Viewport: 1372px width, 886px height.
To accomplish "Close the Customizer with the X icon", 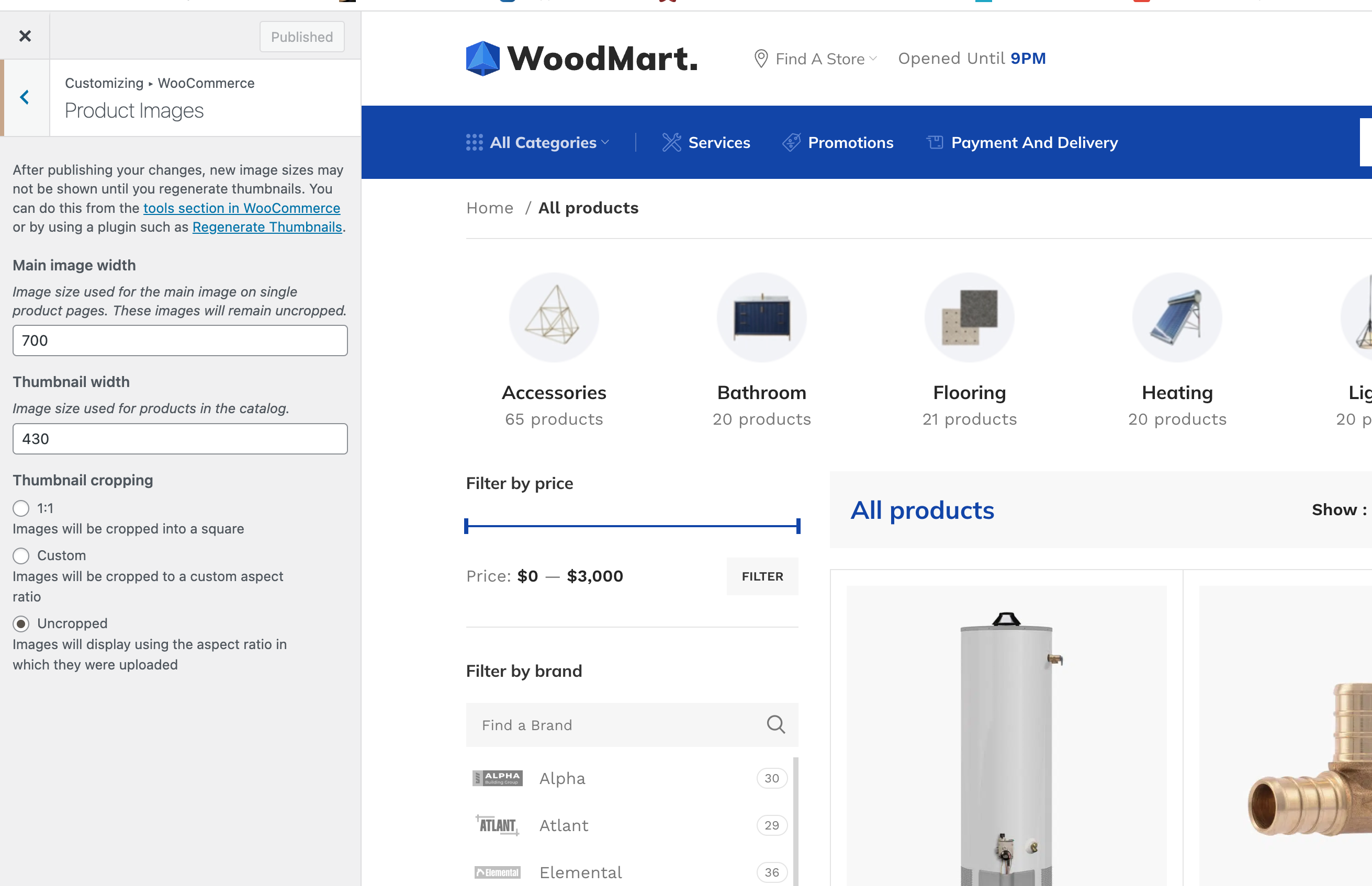I will point(25,36).
